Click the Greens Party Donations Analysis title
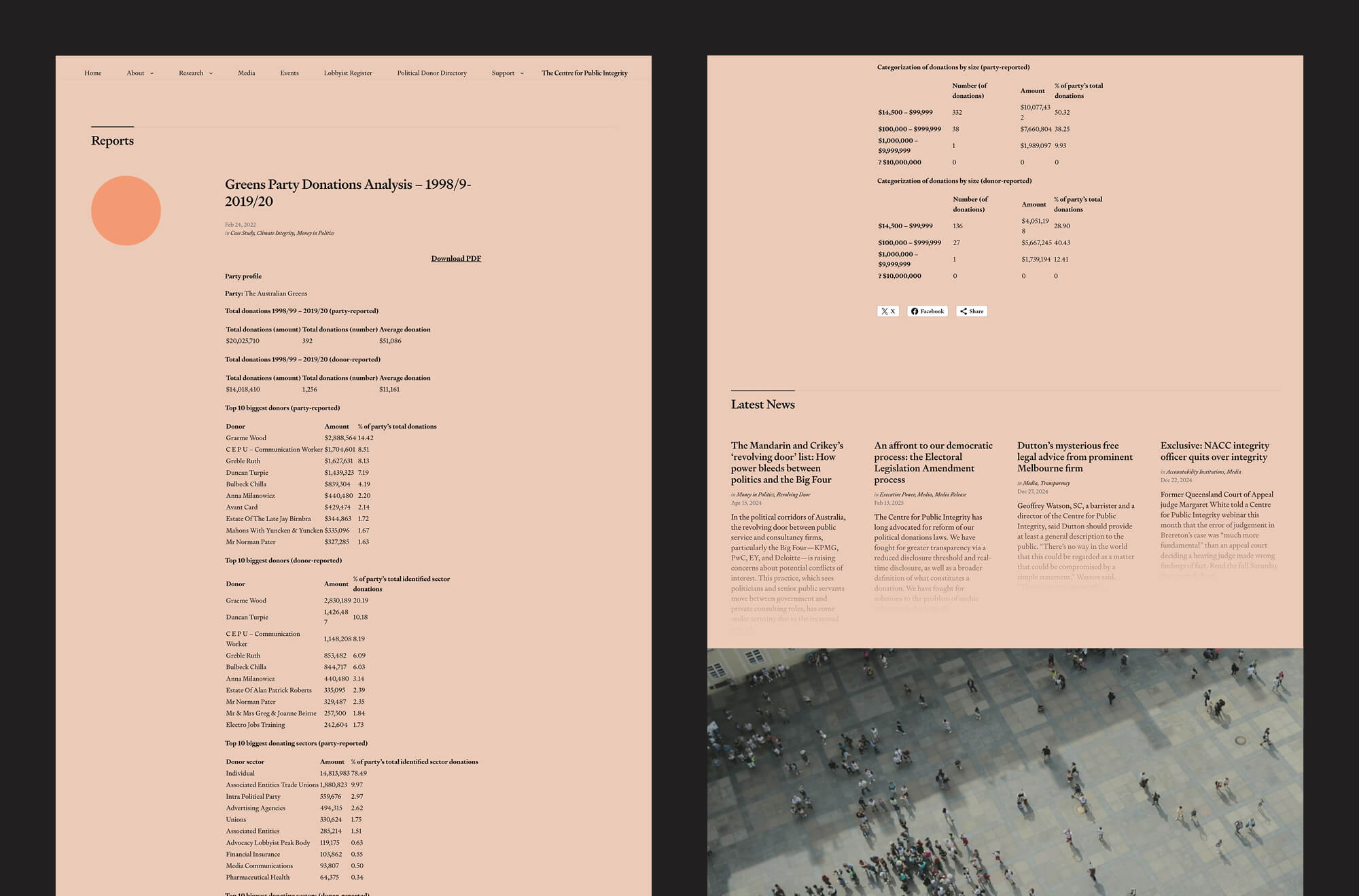 [x=348, y=192]
